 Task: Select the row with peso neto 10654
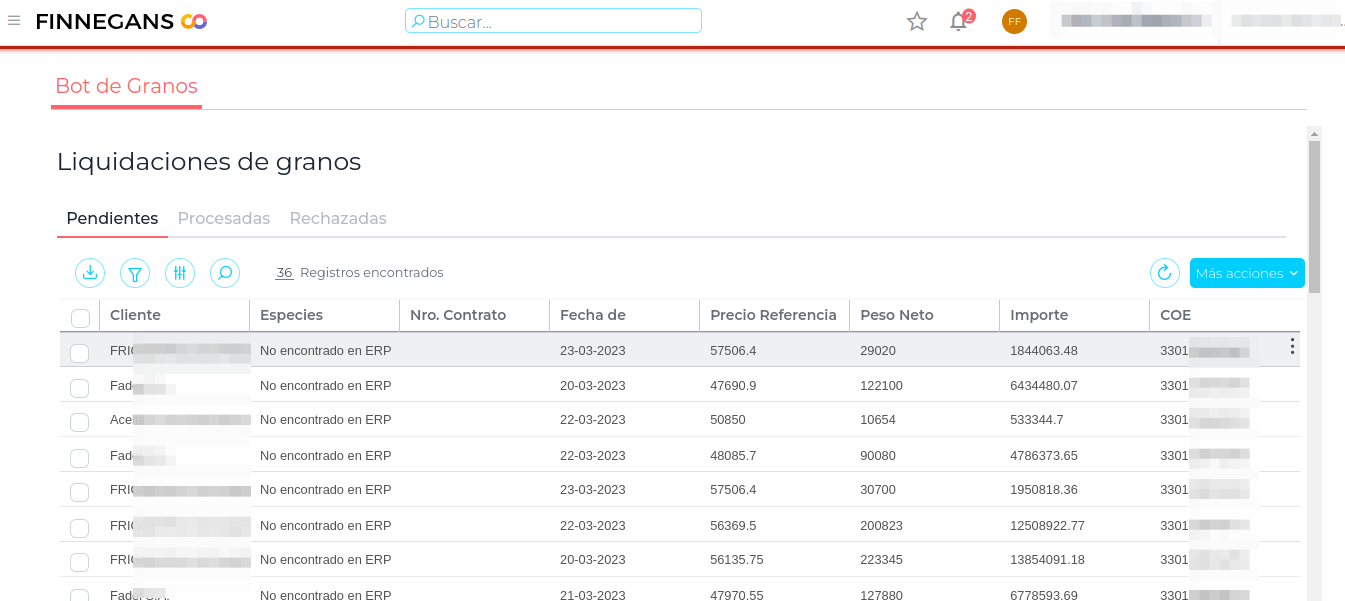(80, 422)
